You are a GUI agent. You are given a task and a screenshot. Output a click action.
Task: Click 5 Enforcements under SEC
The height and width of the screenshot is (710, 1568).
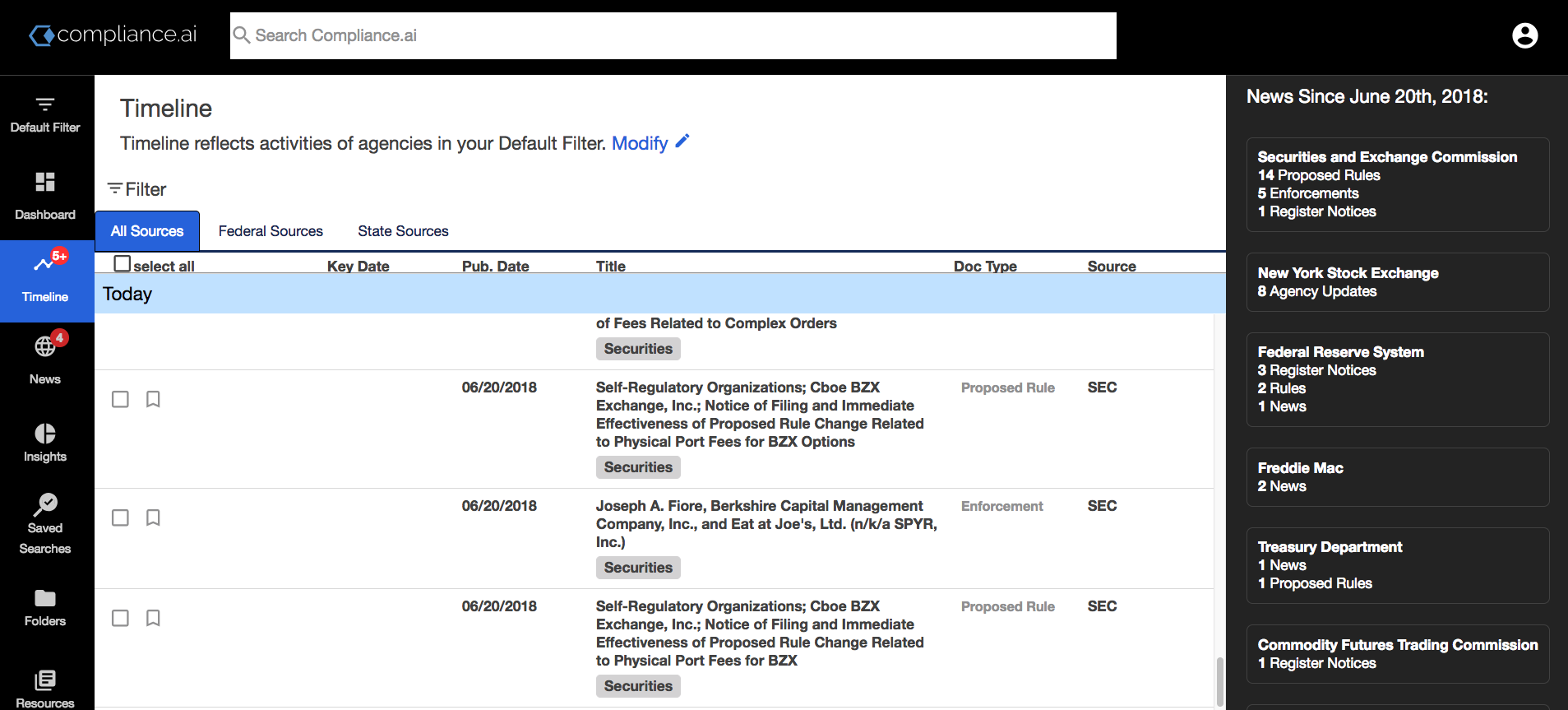pos(1307,193)
